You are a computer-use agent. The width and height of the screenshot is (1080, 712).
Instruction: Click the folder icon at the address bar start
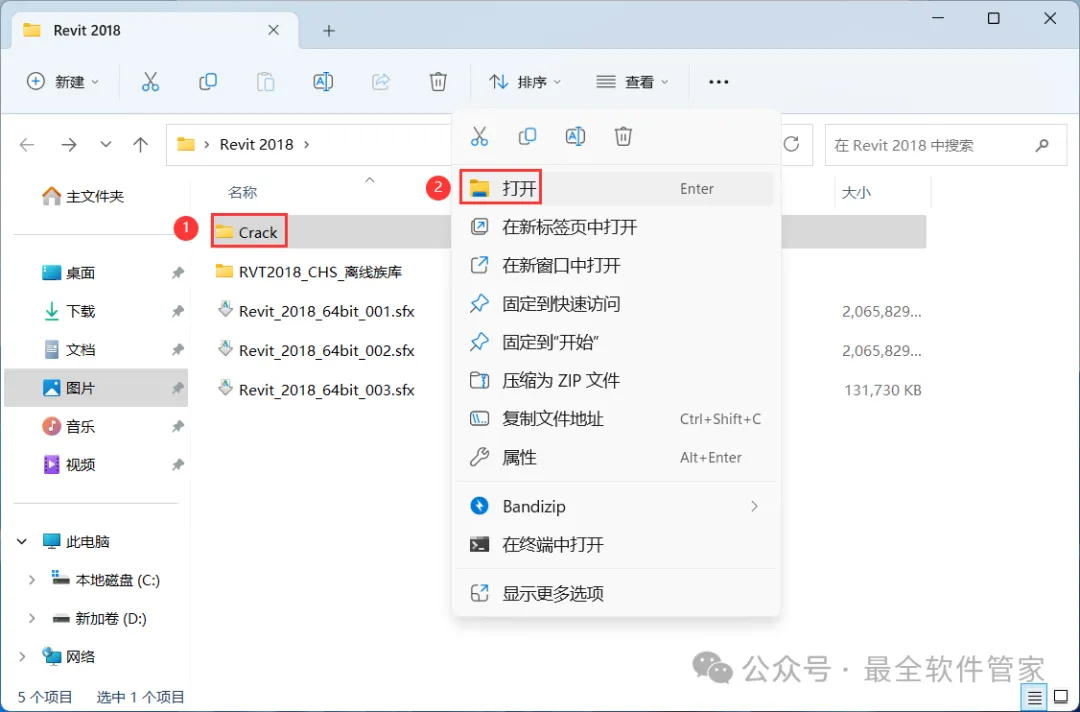coord(186,144)
